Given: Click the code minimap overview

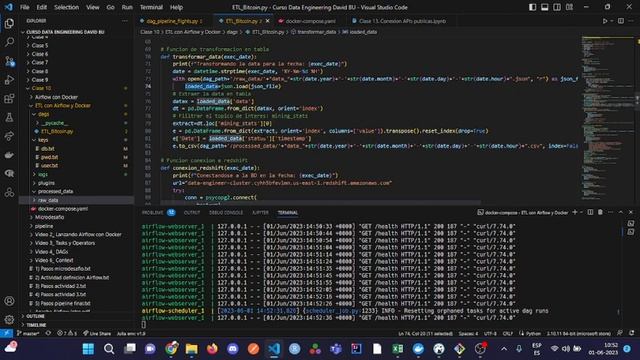Looking at the screenshot, I should pyautogui.click(x=607, y=118).
